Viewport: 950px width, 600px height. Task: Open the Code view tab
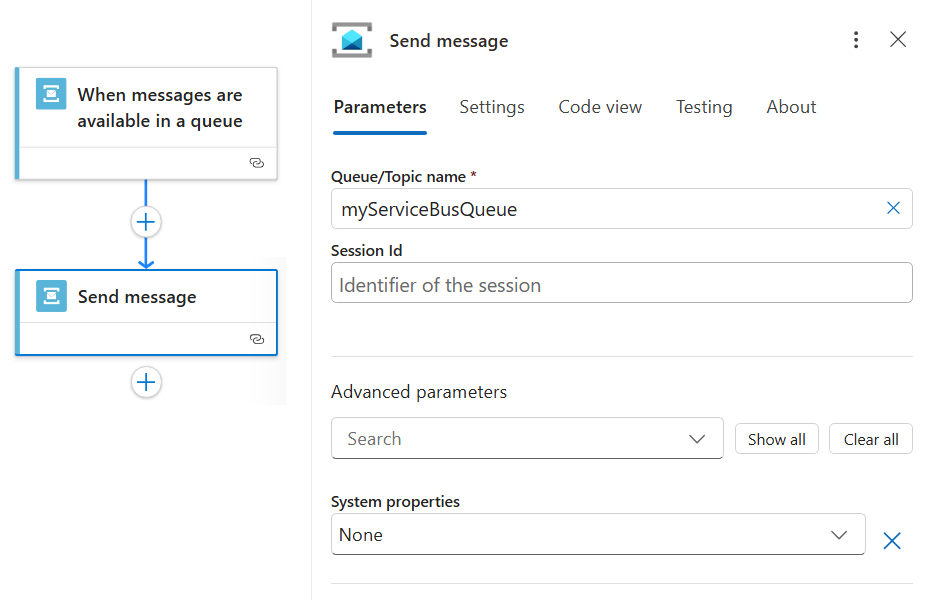coord(600,107)
